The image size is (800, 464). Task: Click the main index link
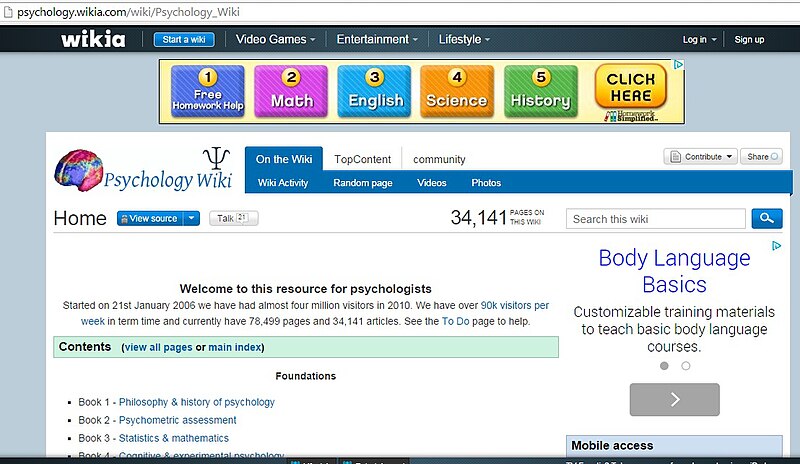pyautogui.click(x=235, y=347)
